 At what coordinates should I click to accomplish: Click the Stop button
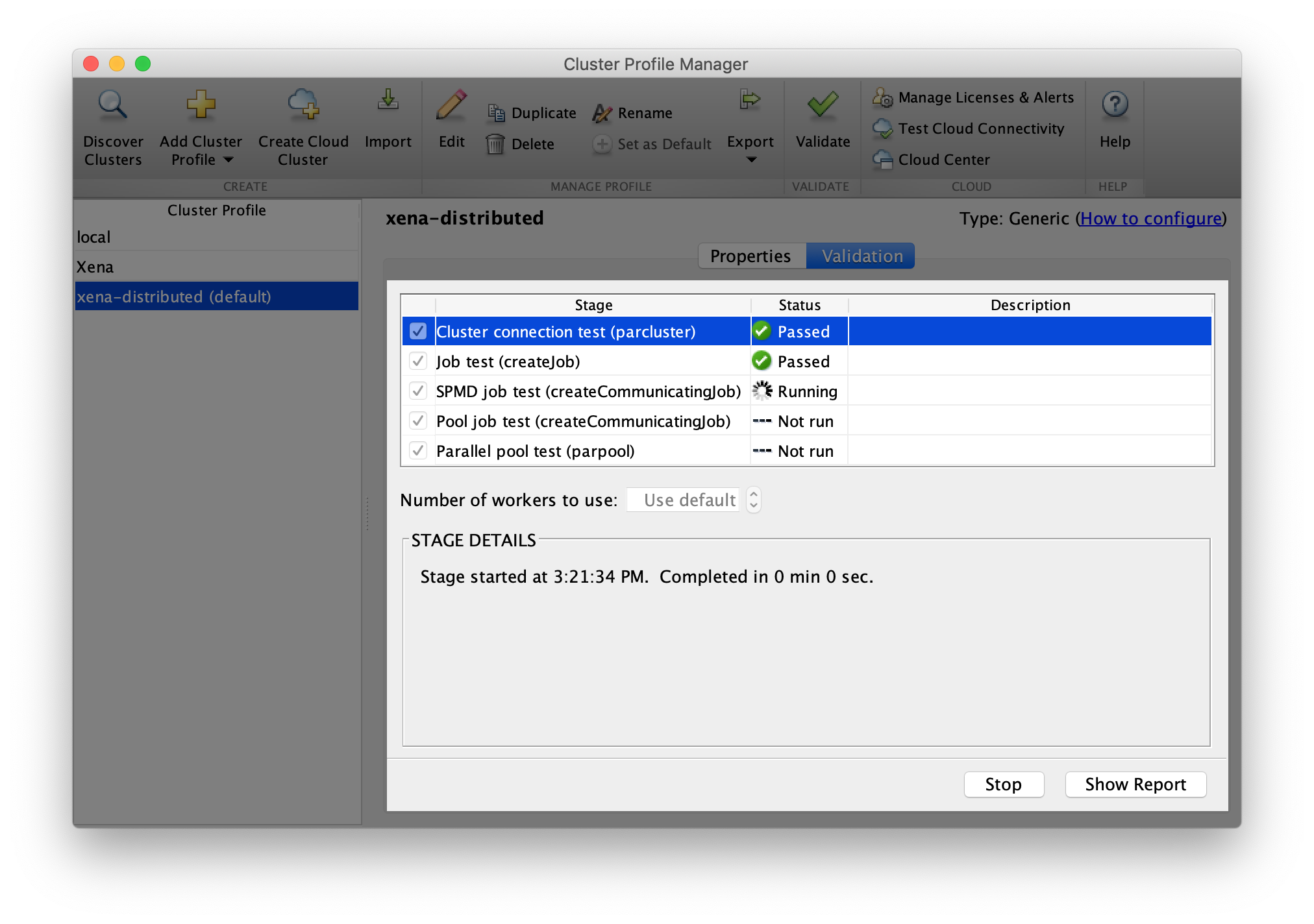[x=1004, y=784]
